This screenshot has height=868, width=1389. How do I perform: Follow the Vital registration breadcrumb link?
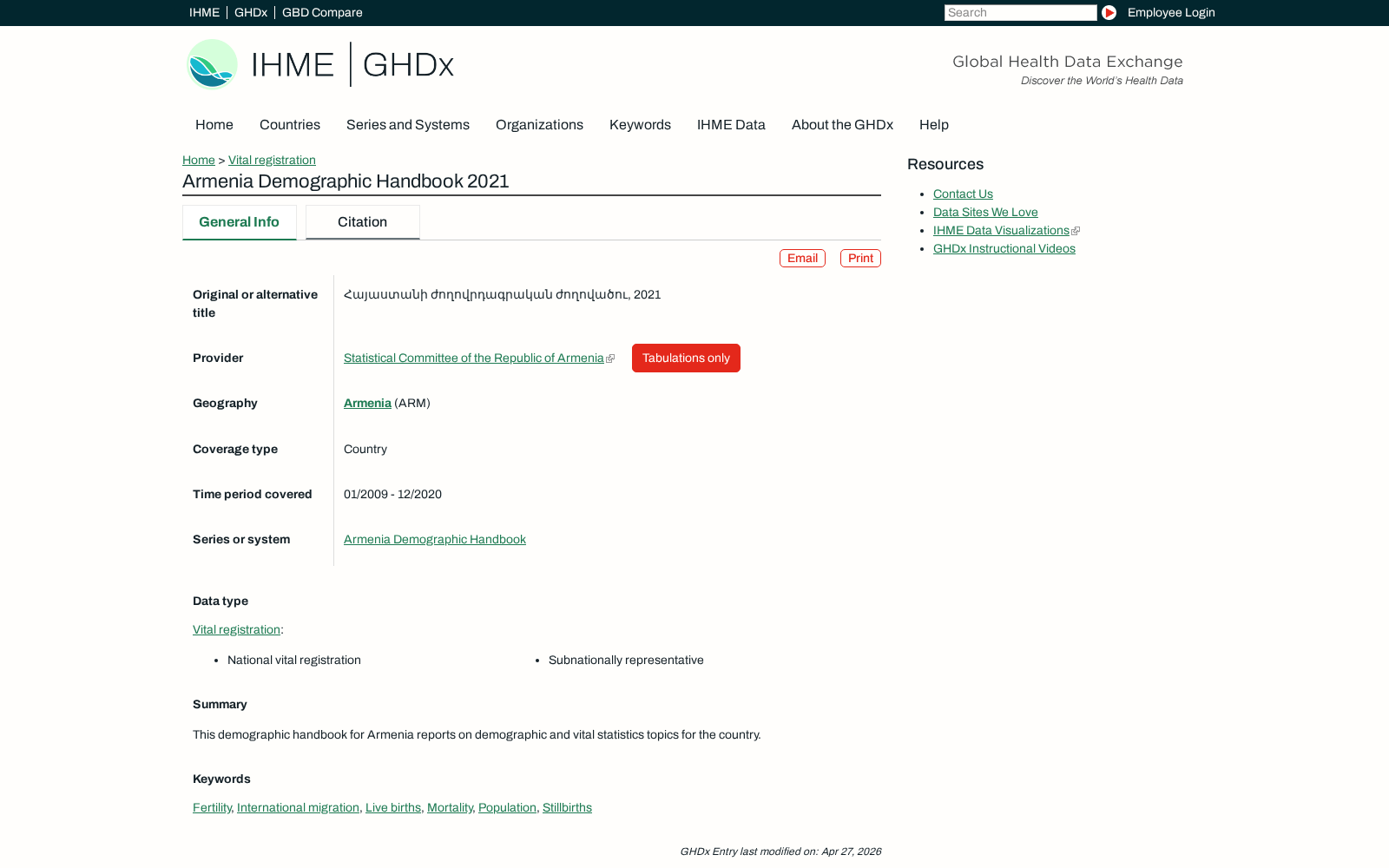[272, 160]
